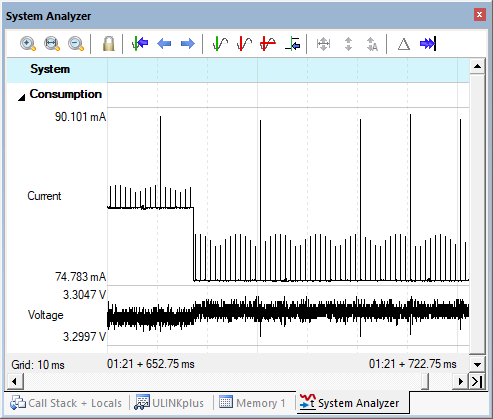493x419 pixels.
Task: Select green rising-edge cursor icon
Action: pyautogui.click(x=220, y=44)
